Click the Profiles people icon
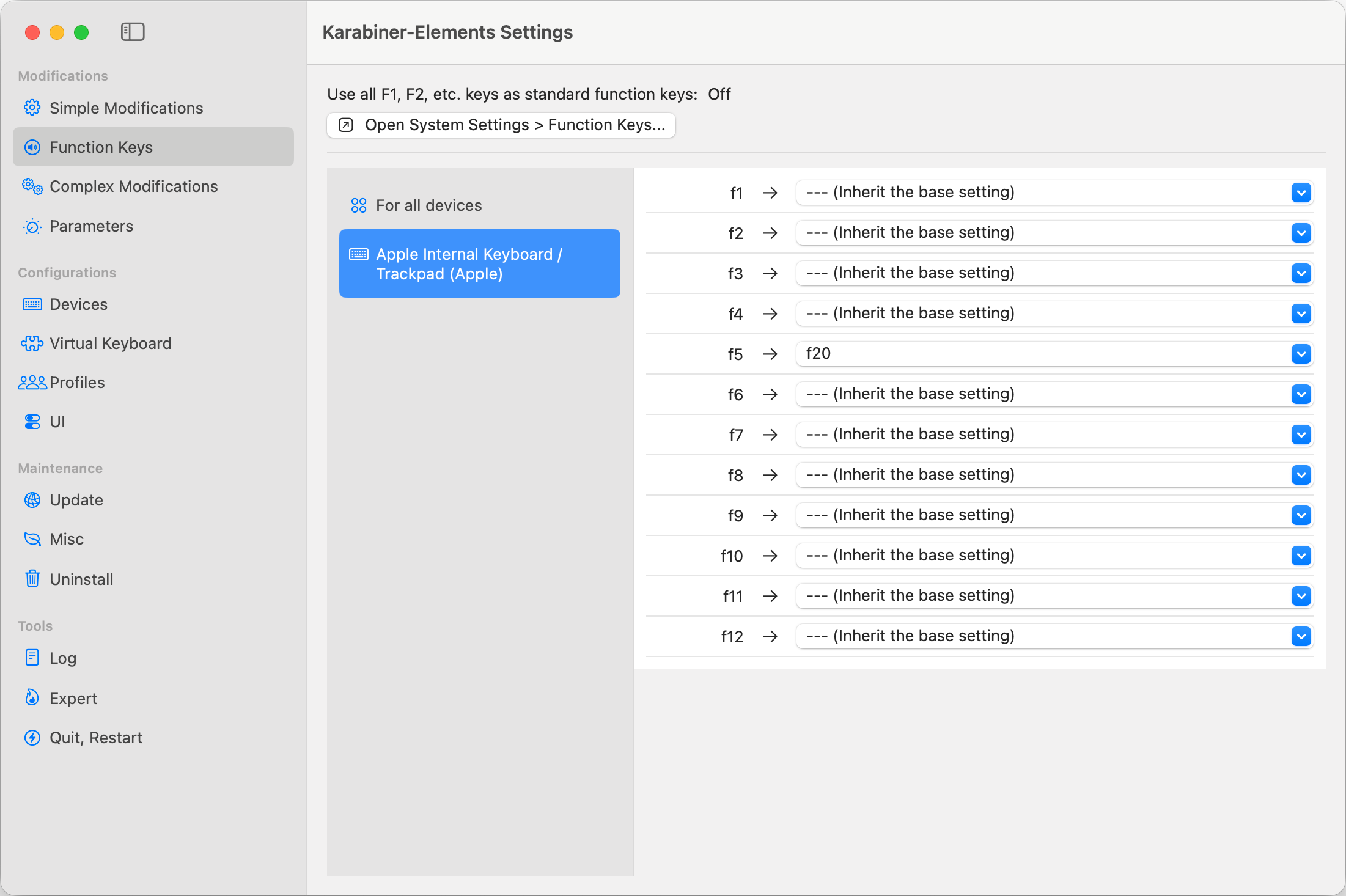Screen dimensions: 1346x896 pos(32,383)
